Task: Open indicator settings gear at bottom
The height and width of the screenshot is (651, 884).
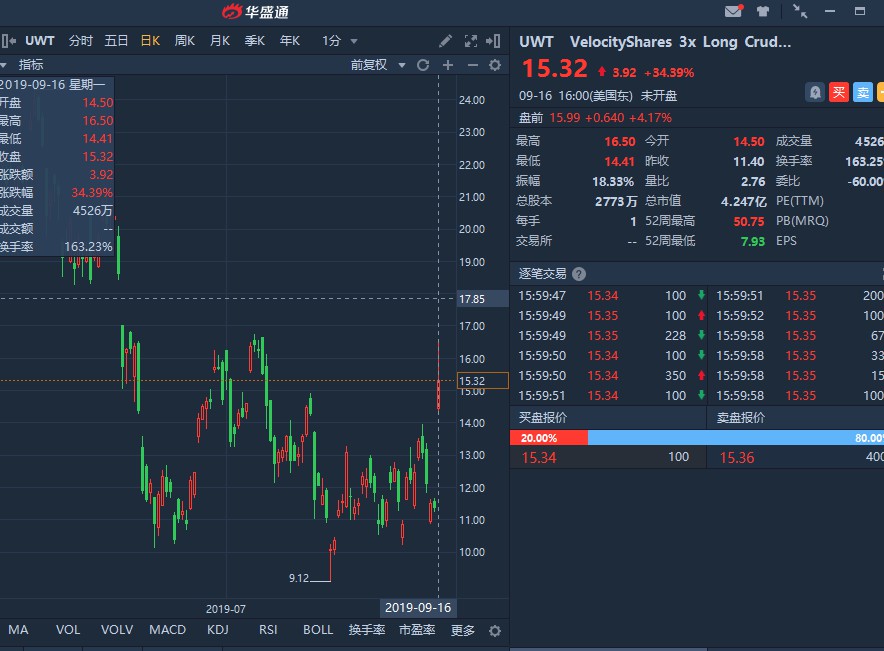Action: [495, 631]
